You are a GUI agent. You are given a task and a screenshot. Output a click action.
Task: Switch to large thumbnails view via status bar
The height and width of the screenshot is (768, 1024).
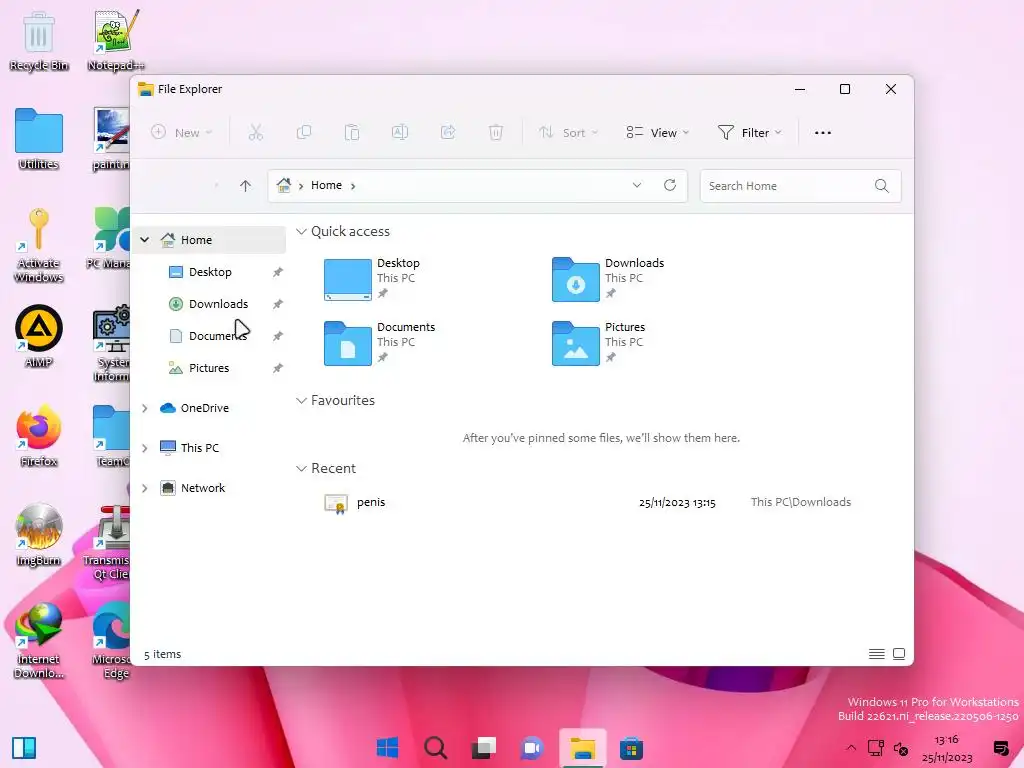click(x=899, y=654)
